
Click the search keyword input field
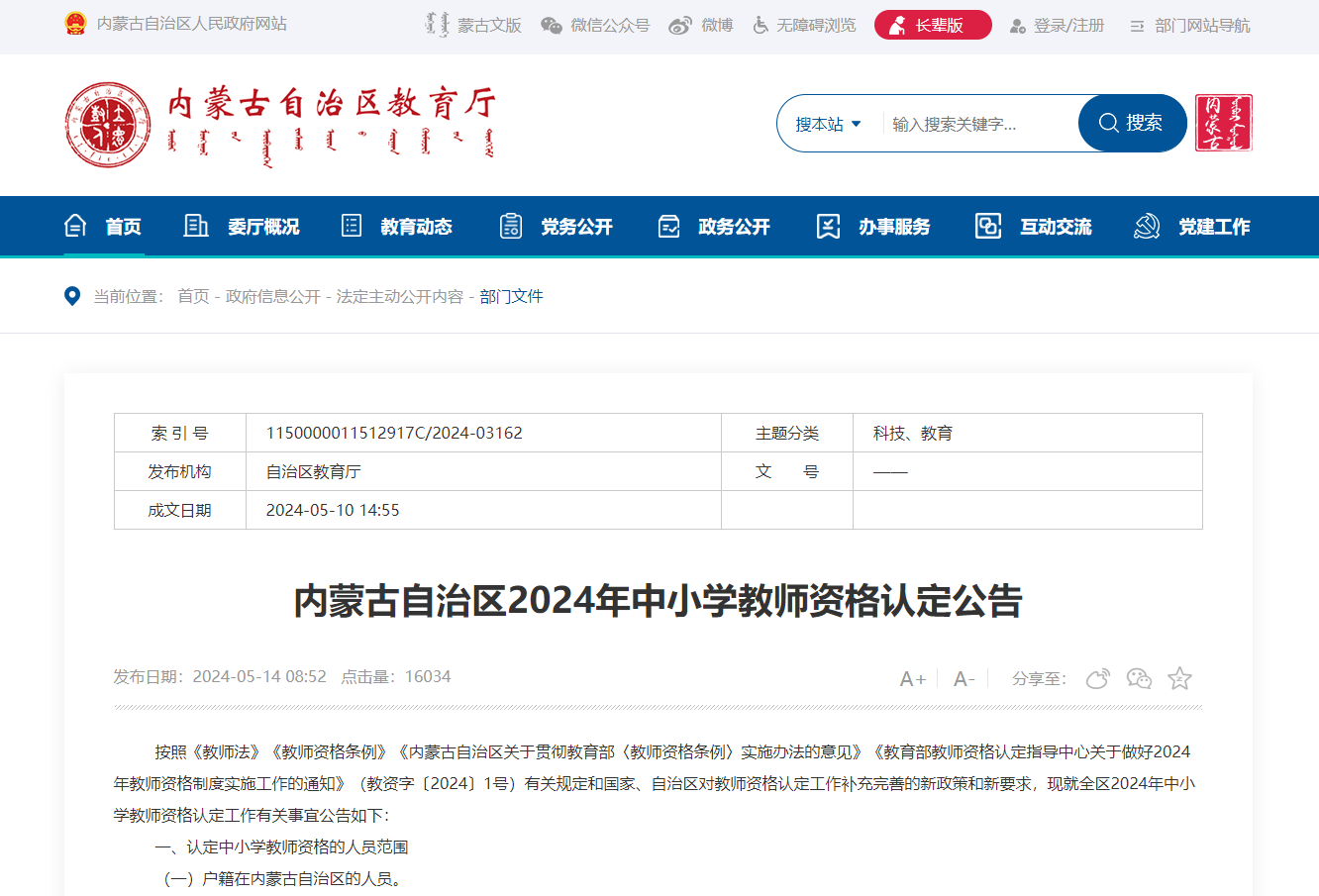tap(978, 124)
